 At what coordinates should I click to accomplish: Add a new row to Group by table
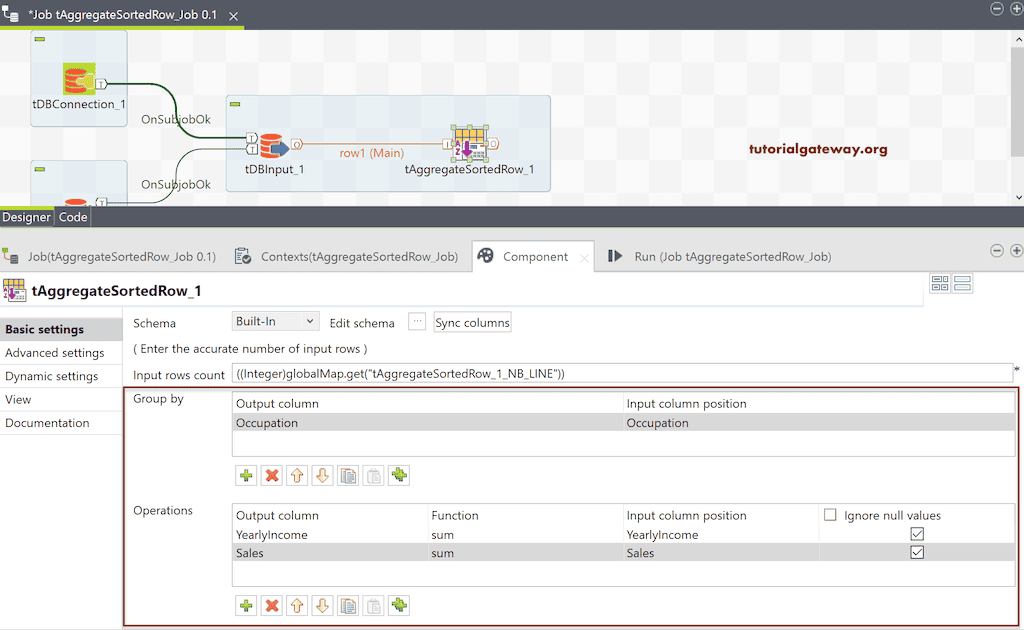(246, 475)
